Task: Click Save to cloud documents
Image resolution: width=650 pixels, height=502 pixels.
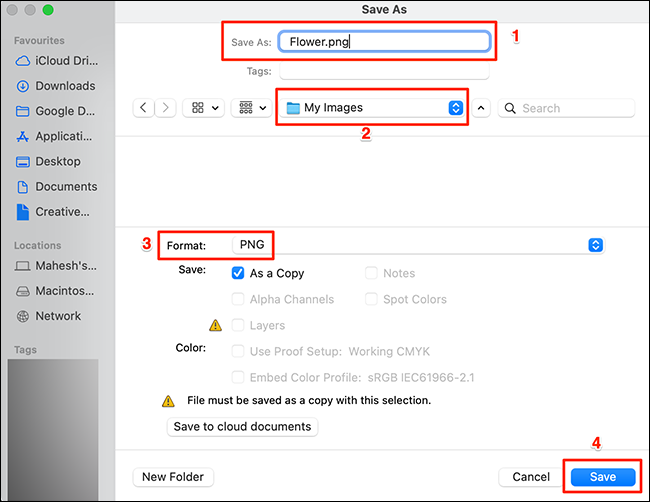Action: 240,427
